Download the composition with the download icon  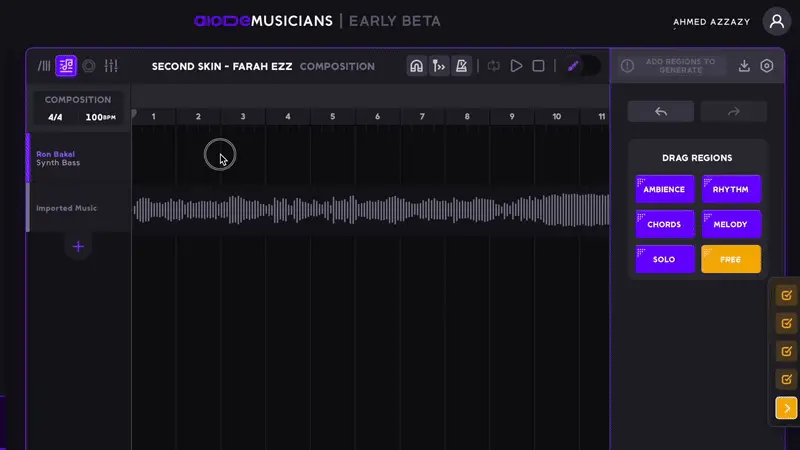point(744,66)
